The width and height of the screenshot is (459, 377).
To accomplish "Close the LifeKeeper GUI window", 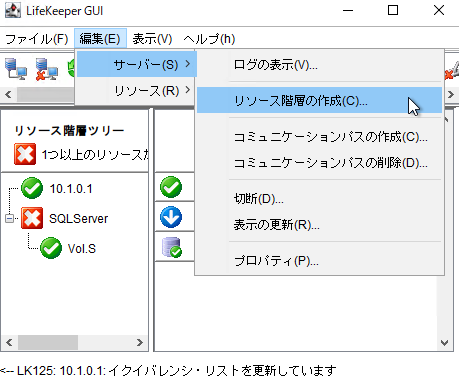I will tap(439, 10).
